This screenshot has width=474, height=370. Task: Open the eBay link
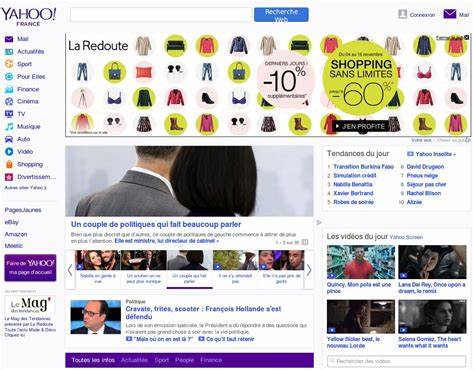(x=12, y=222)
